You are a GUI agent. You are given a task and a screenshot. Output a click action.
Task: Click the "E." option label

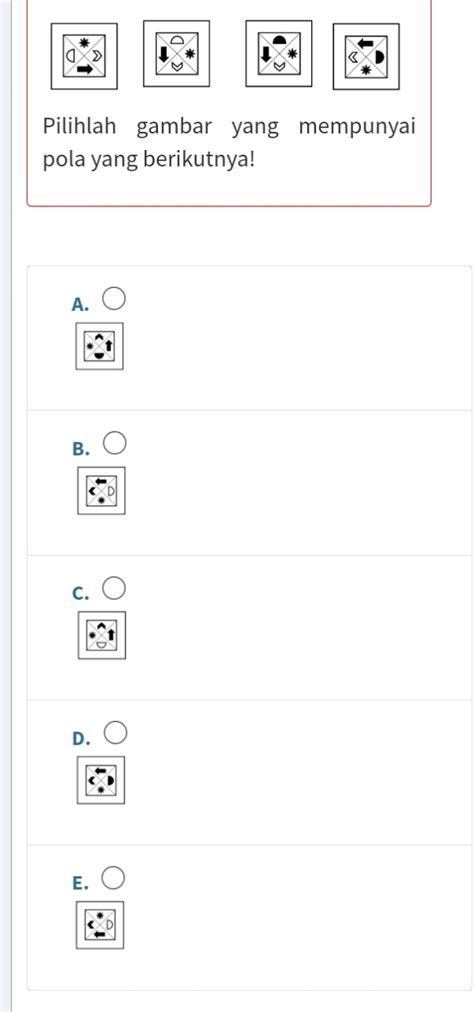tap(80, 883)
